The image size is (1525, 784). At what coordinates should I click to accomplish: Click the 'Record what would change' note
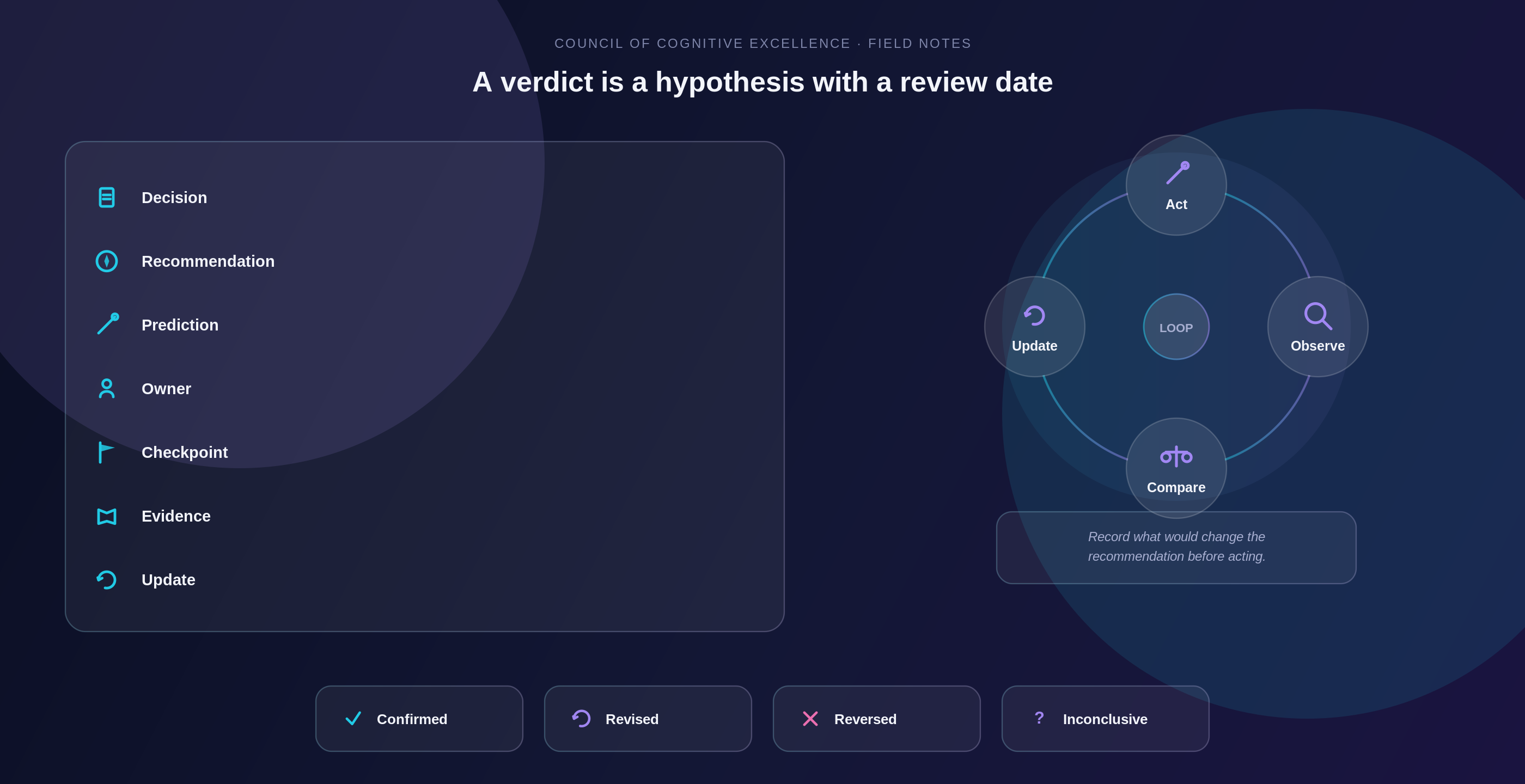coord(1176,547)
